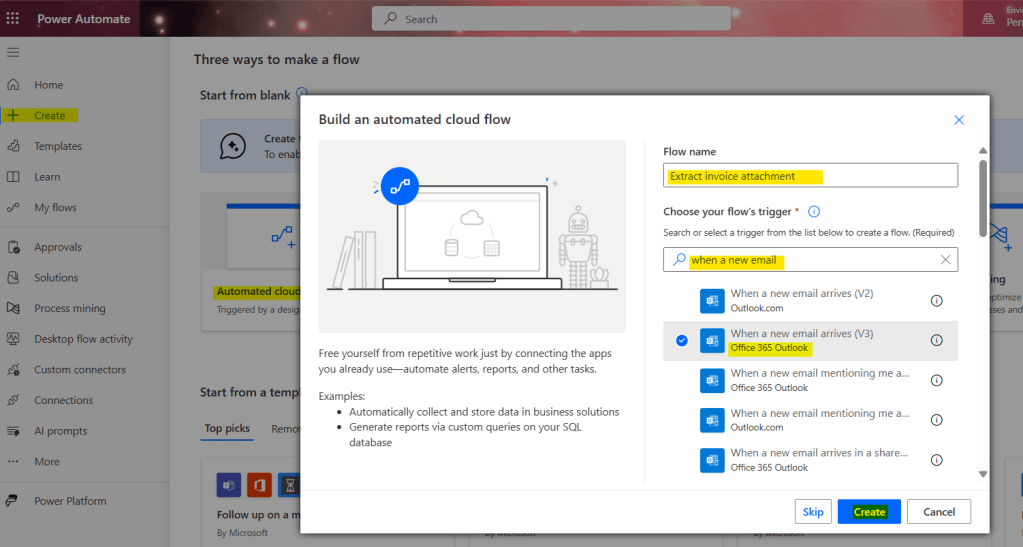Click info icon for new email arrives (V2)
The width and height of the screenshot is (1023, 547).
[x=937, y=300]
